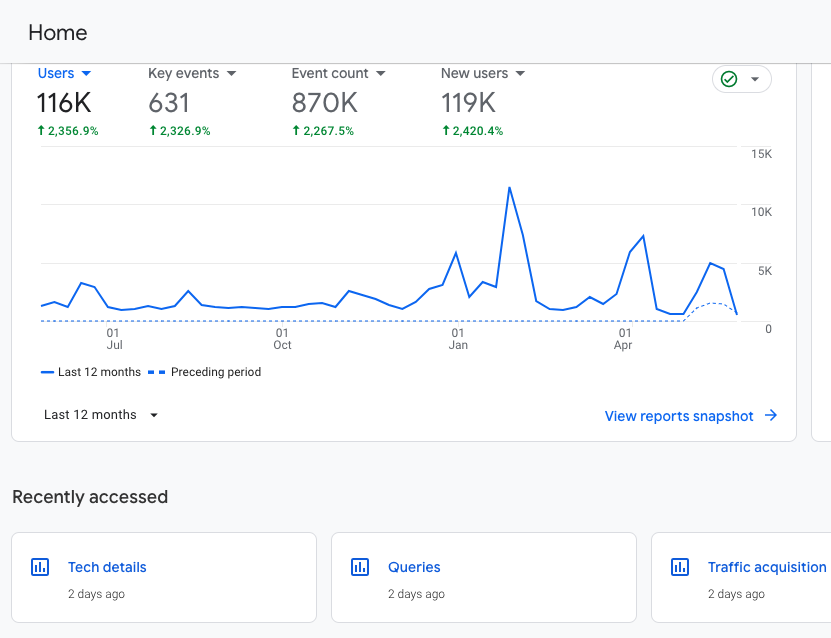Click the 01 Jan axis label

[x=458, y=339]
